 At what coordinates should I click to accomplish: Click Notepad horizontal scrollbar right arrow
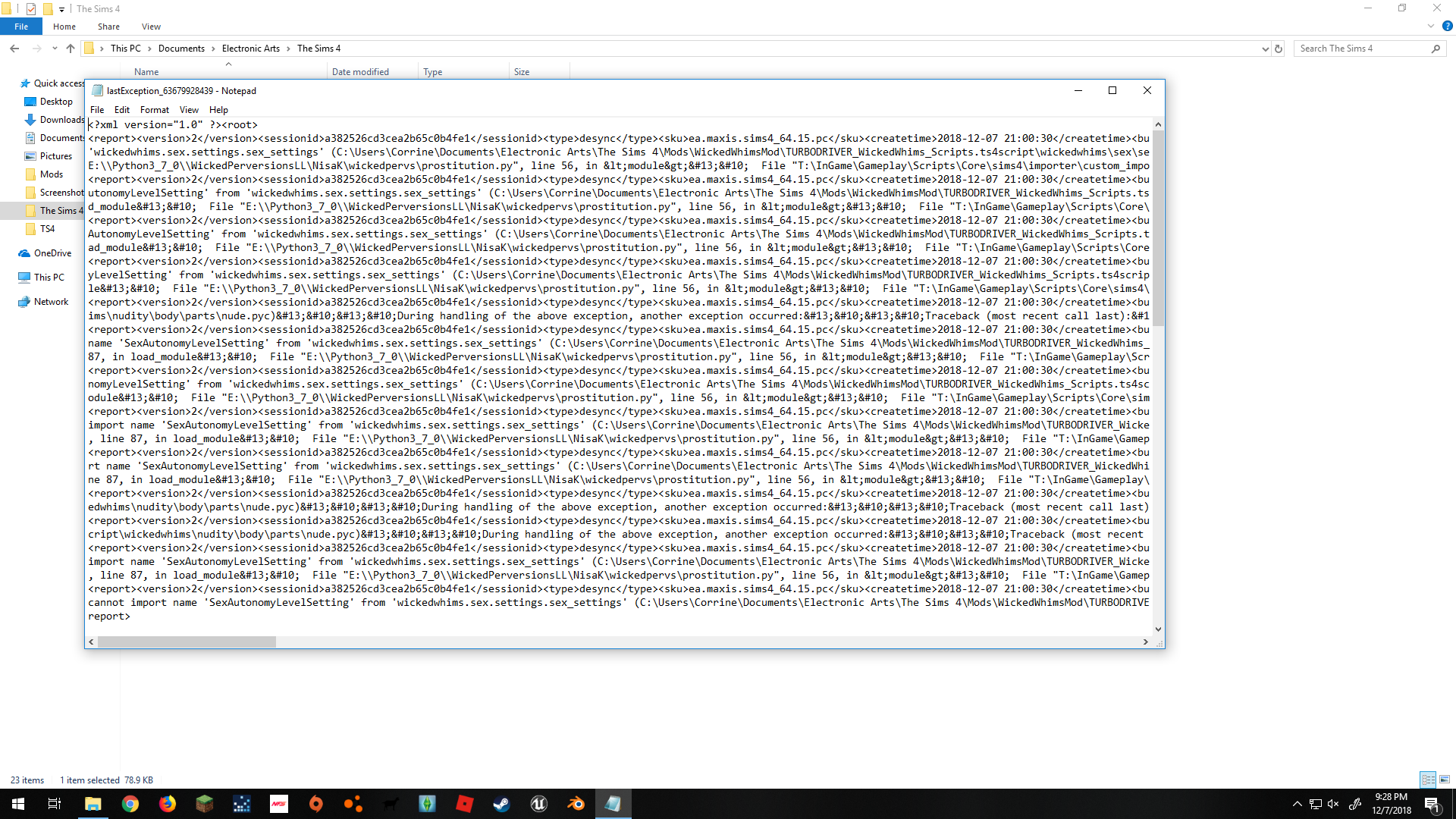coord(1145,642)
